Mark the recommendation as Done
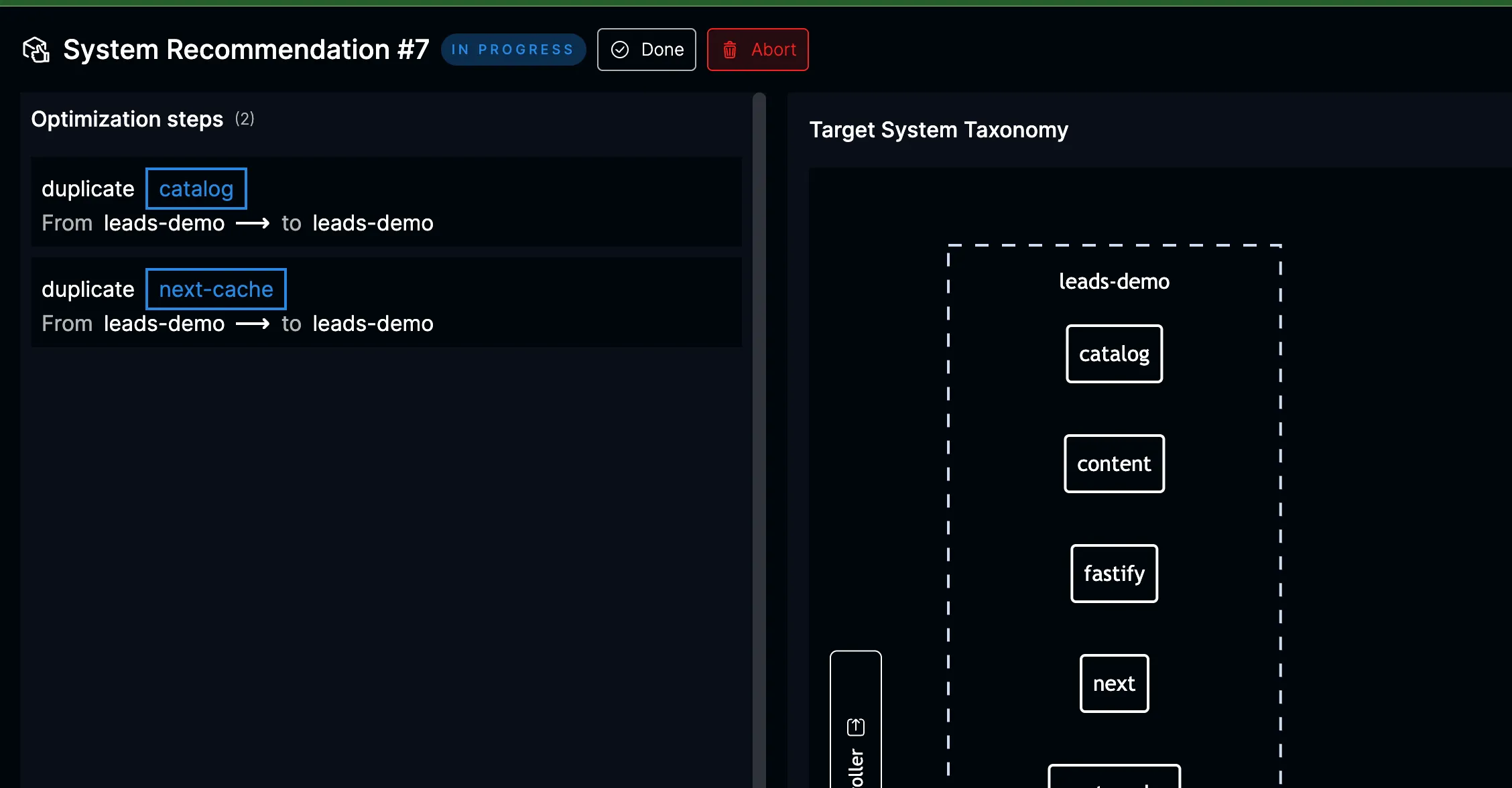Image resolution: width=1512 pixels, height=788 pixels. 646,50
